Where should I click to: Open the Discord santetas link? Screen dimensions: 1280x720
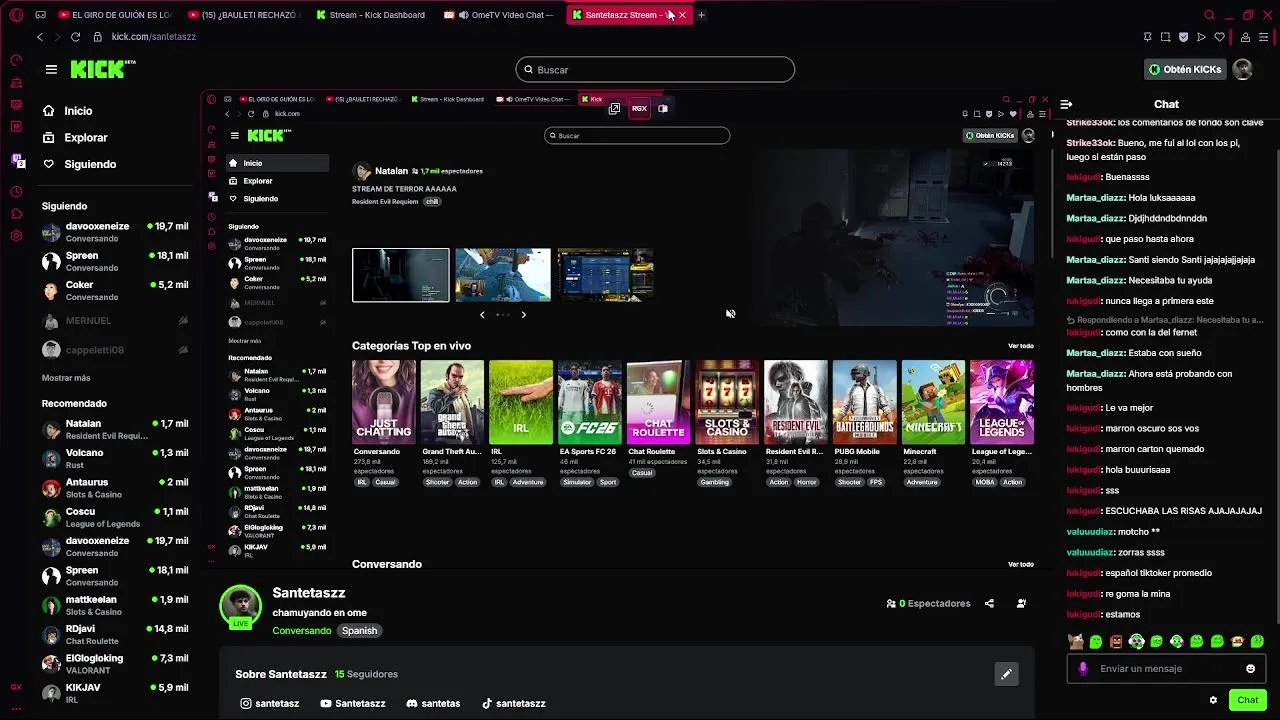tap(433, 704)
